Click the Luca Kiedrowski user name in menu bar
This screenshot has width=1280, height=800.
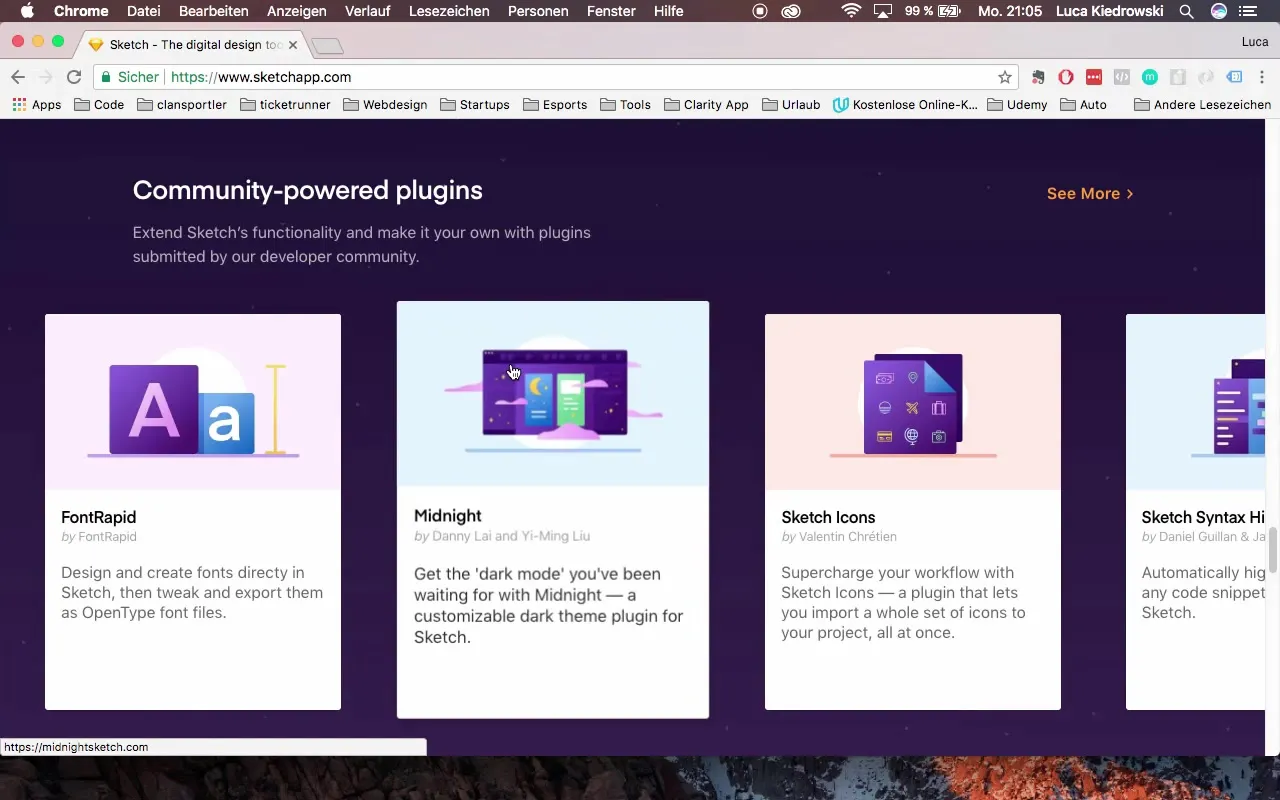(1112, 11)
